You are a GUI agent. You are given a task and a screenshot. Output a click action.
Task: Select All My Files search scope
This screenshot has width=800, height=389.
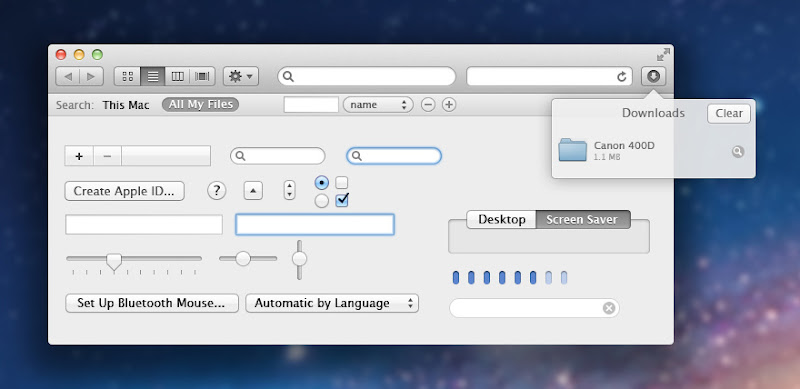pos(201,105)
